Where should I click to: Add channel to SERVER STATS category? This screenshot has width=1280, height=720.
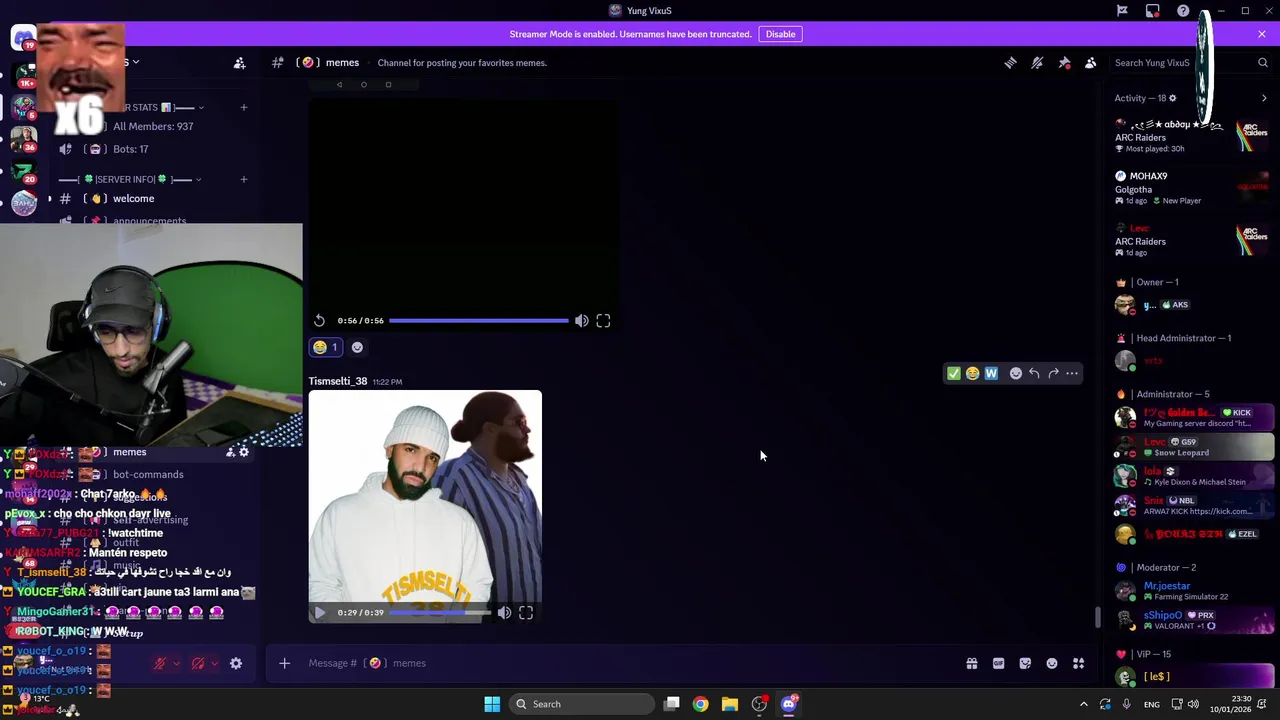tap(243, 107)
